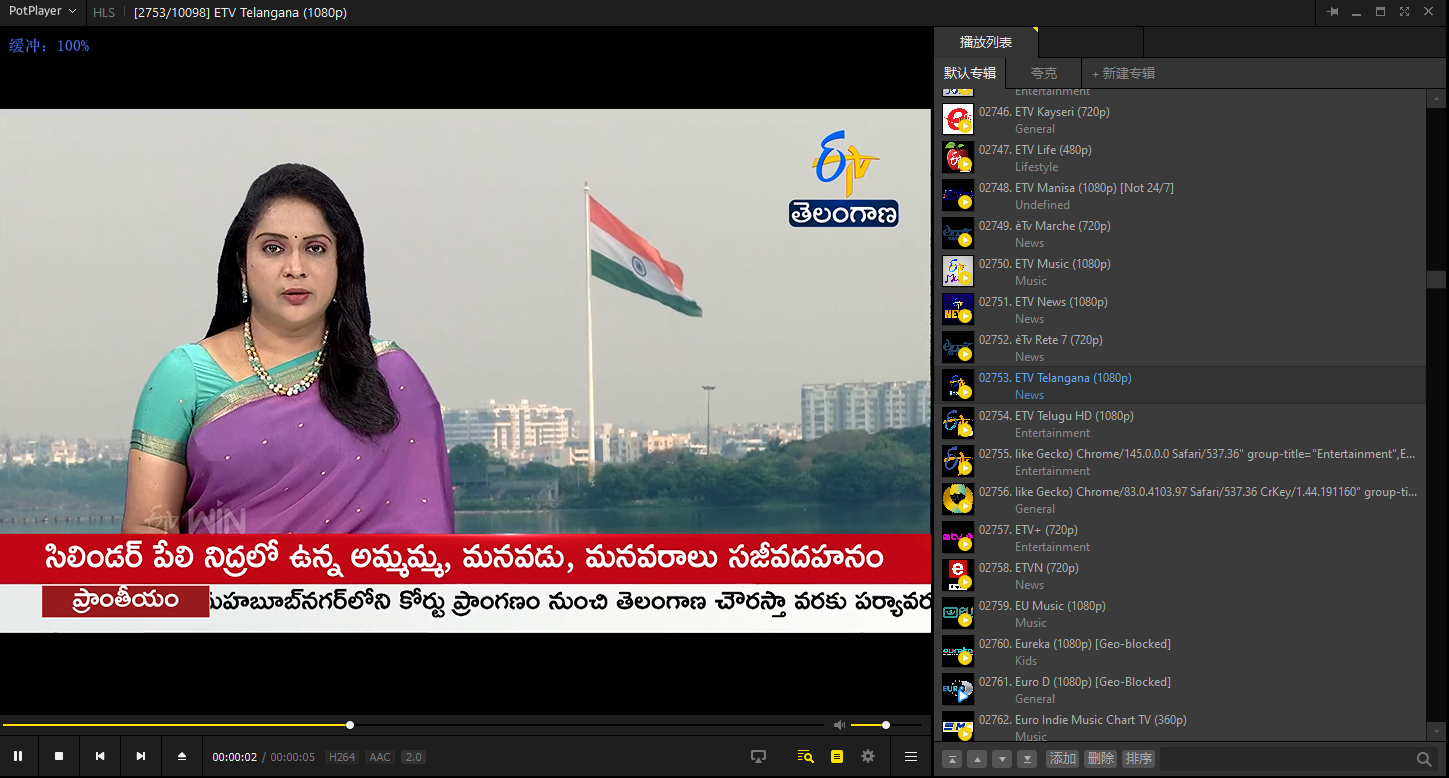Open the playlist search icon with magnifier
Viewport: 1449px width, 778px height.
(x=805, y=757)
